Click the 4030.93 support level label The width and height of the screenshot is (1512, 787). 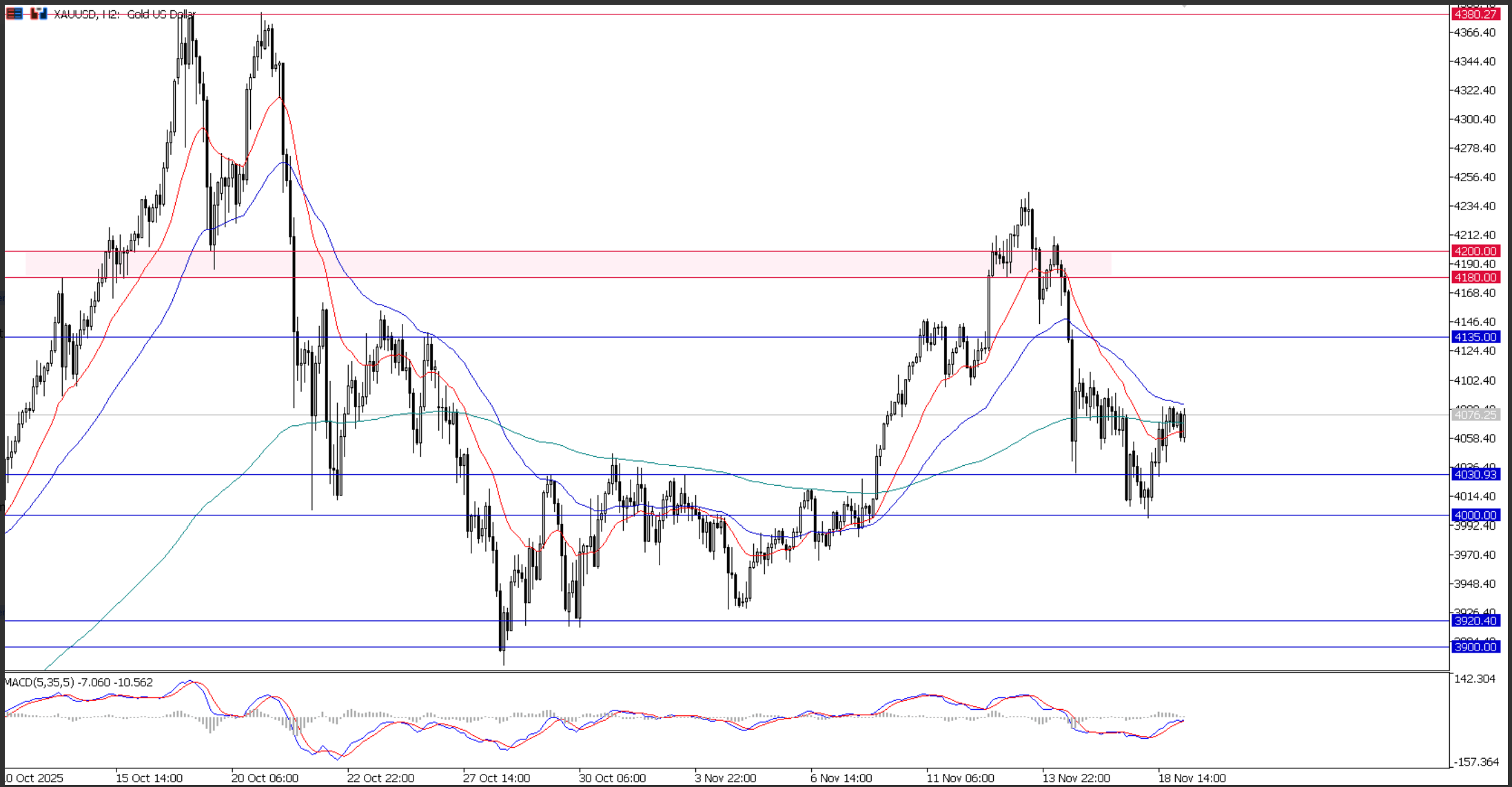pos(1475,475)
